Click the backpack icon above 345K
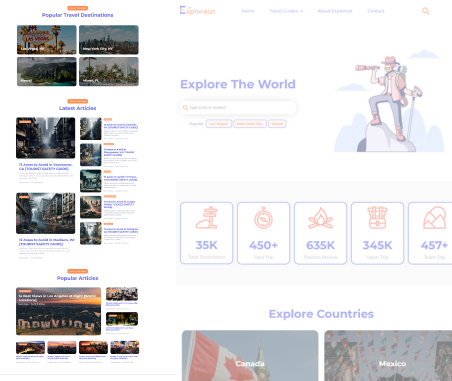This screenshot has height=381, width=452. point(377,218)
